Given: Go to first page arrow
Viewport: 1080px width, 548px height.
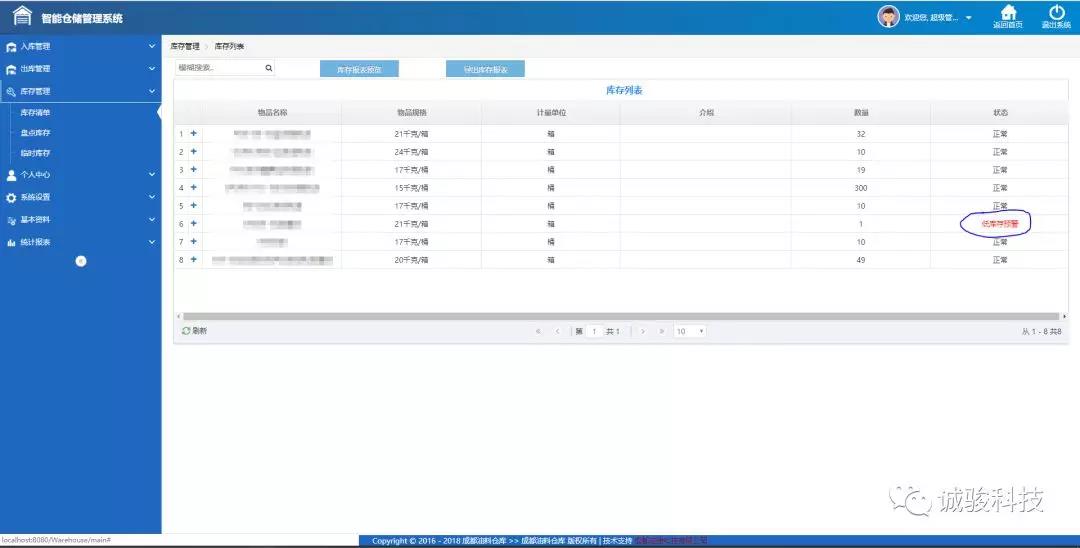Looking at the screenshot, I should (538, 332).
